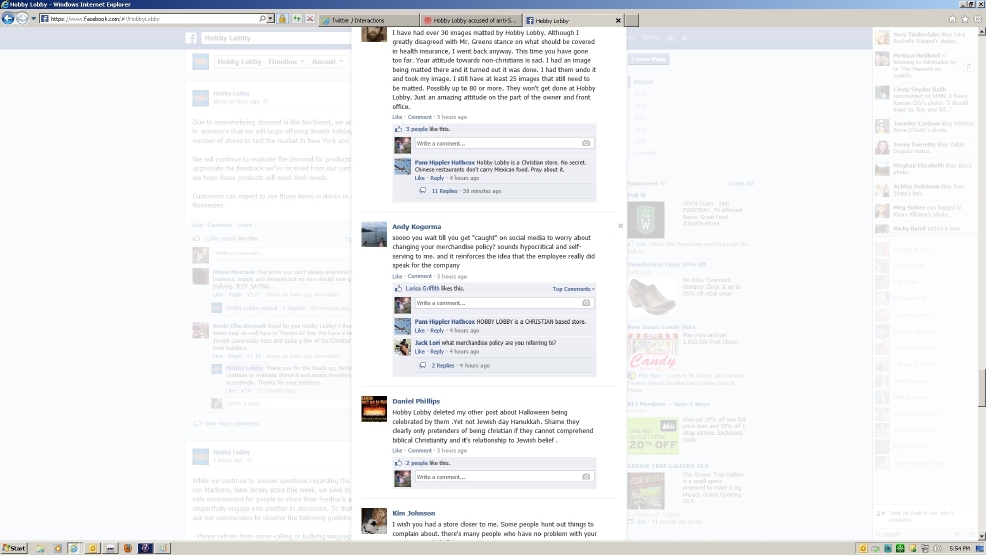Click the Windows Start button
Screen dimensions: 986x555
pyautogui.click(x=14, y=548)
